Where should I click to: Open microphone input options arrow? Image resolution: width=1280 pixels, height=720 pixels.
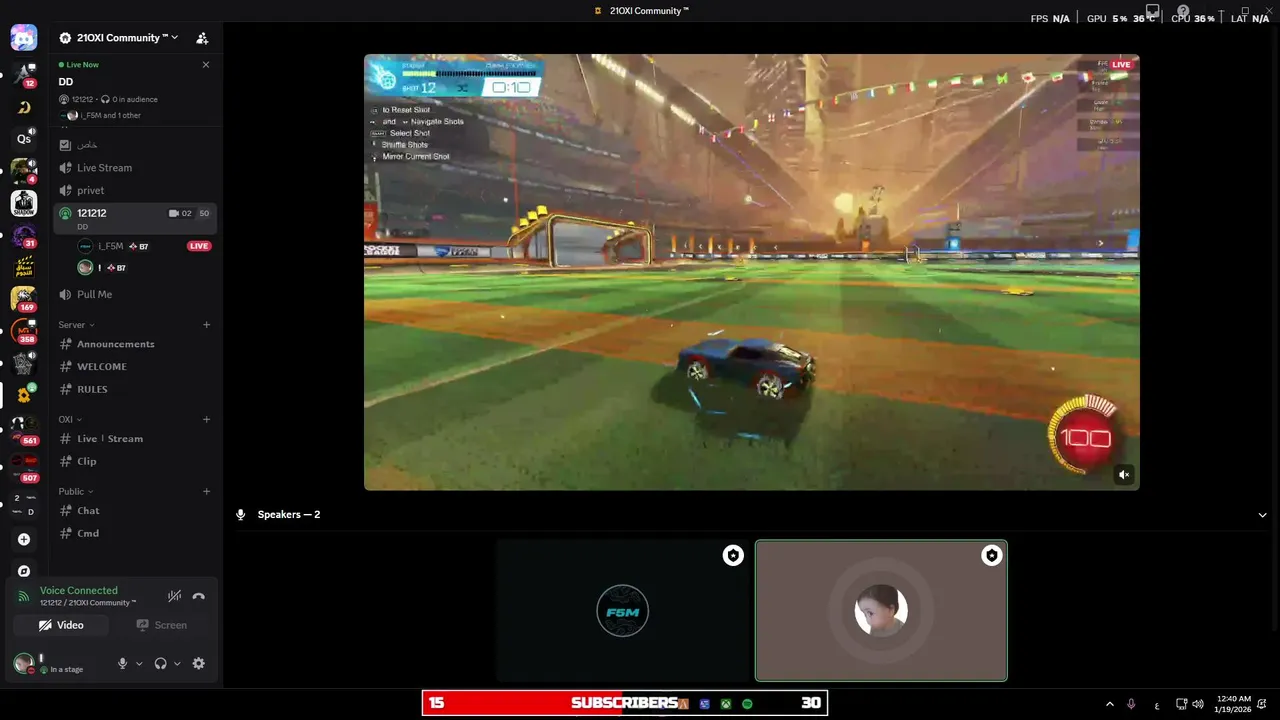click(x=139, y=663)
